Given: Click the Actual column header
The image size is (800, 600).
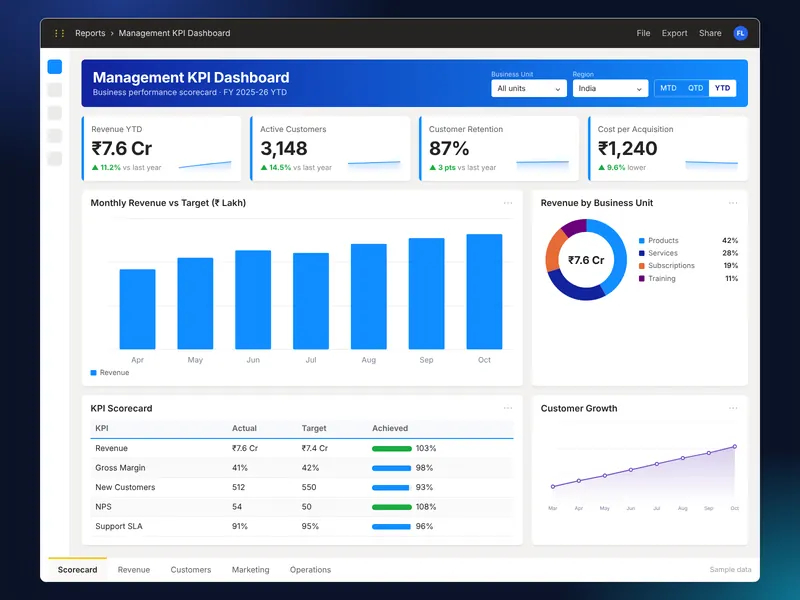Looking at the screenshot, I should pyautogui.click(x=244, y=428).
